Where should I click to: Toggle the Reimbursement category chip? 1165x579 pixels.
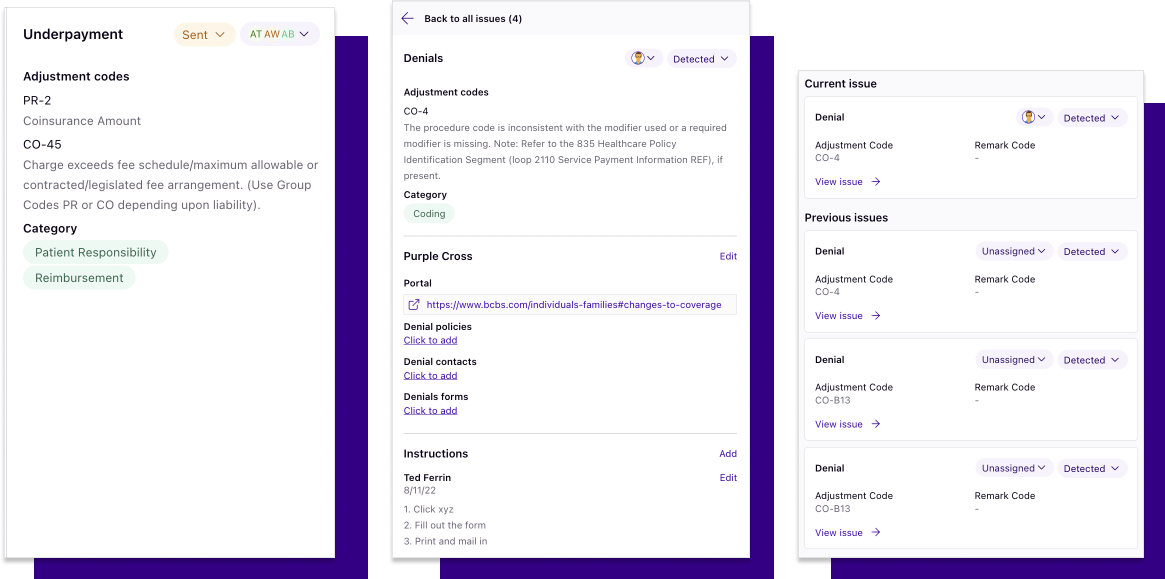click(x=78, y=277)
